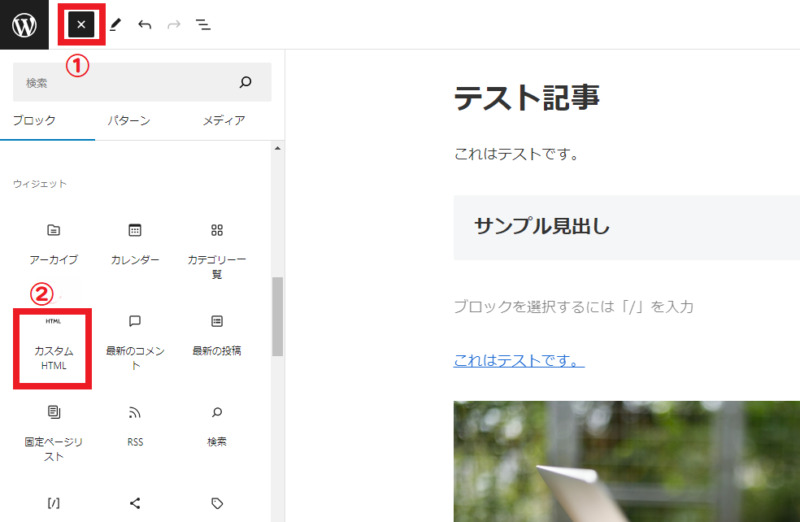This screenshot has height=522, width=800.
Task: Insert the カレンダー block
Action: (x=135, y=243)
